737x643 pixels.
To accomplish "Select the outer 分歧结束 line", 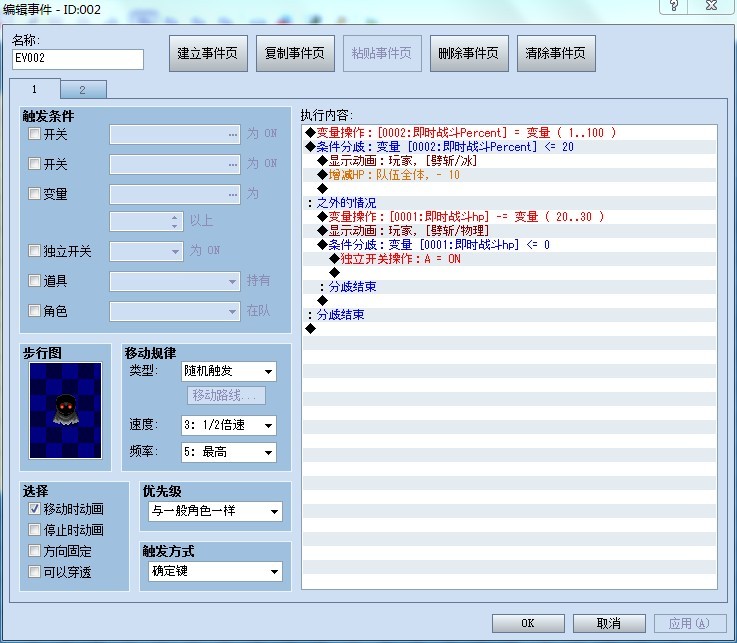I will (510, 315).
